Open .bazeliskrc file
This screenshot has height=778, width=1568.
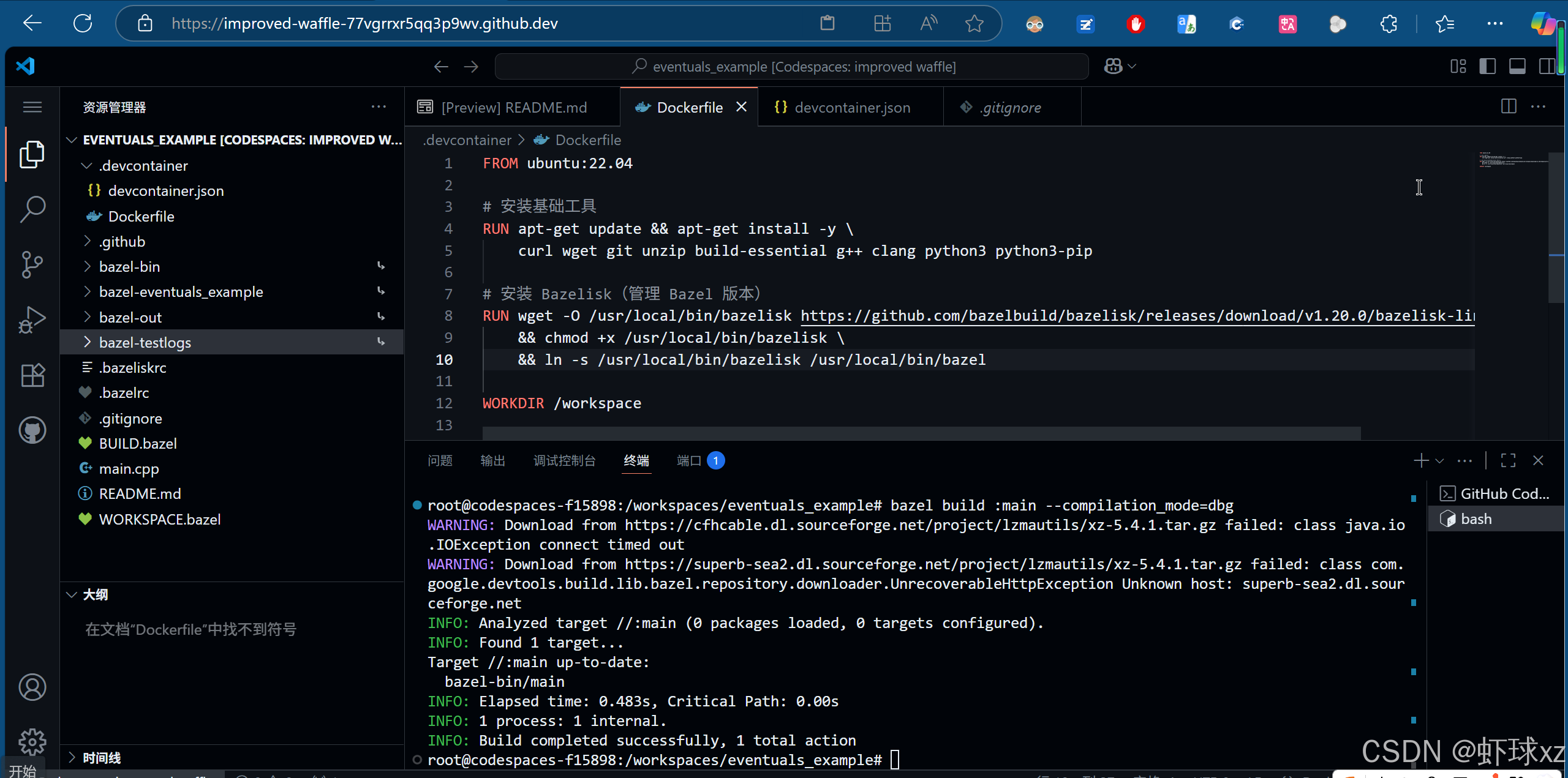232,367
